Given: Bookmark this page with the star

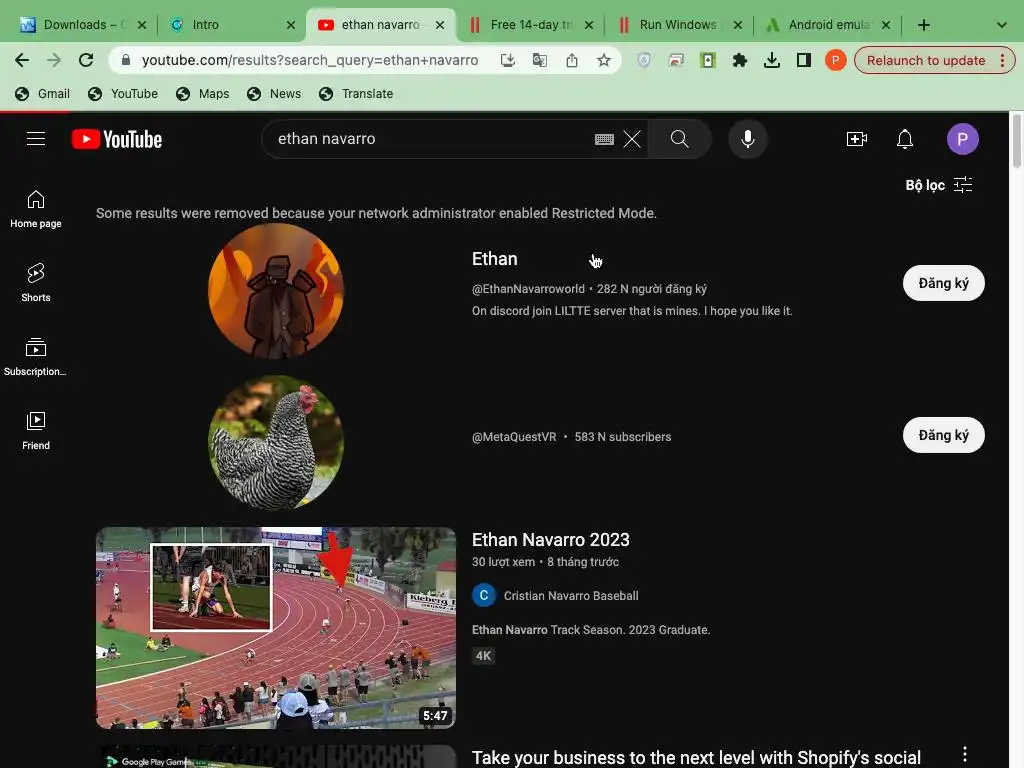Looking at the screenshot, I should coord(603,60).
